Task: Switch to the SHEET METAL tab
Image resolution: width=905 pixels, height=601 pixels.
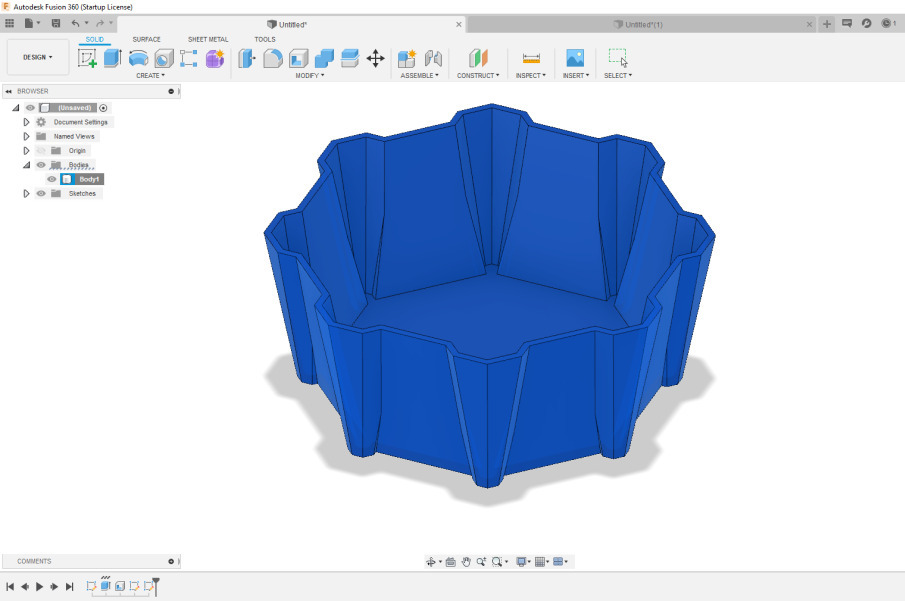Action: click(208, 39)
